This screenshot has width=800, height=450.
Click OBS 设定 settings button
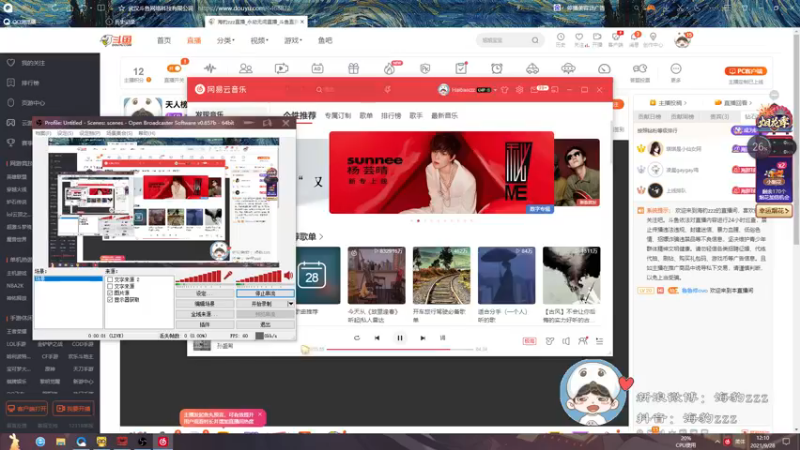(205, 293)
